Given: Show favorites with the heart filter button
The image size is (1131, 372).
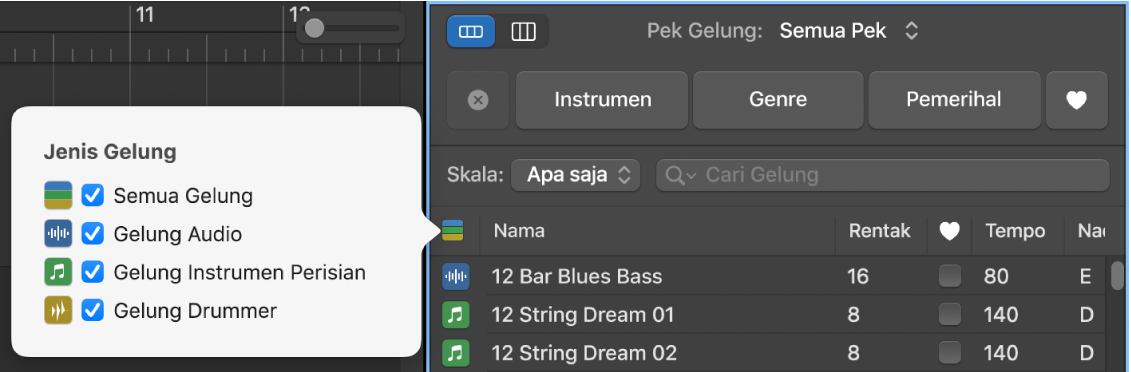Looking at the screenshot, I should 1076,100.
